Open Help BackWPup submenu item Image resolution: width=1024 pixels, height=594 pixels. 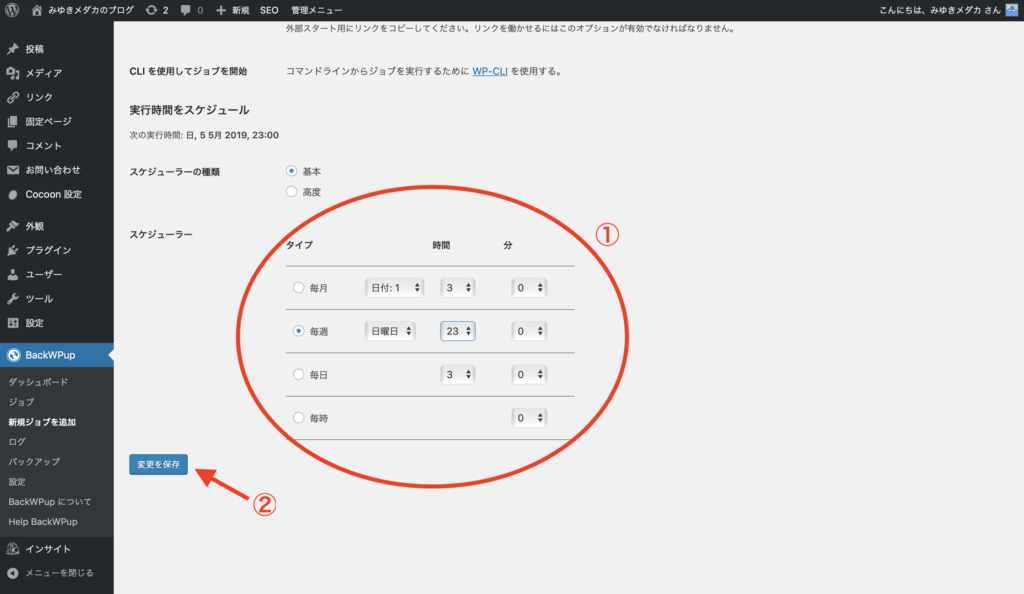coord(43,522)
